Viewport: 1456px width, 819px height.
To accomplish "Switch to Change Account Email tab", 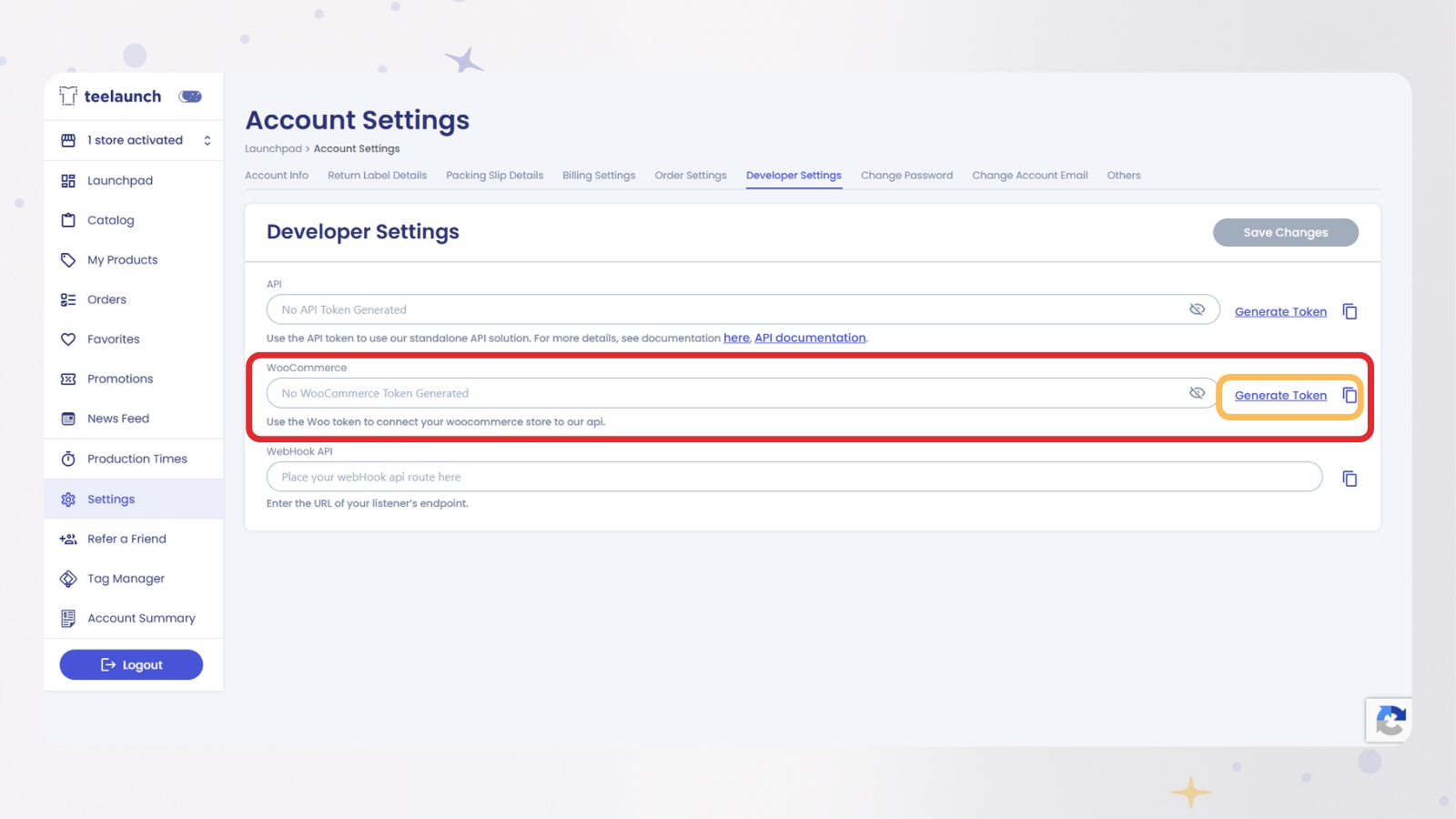I will coord(1029,176).
